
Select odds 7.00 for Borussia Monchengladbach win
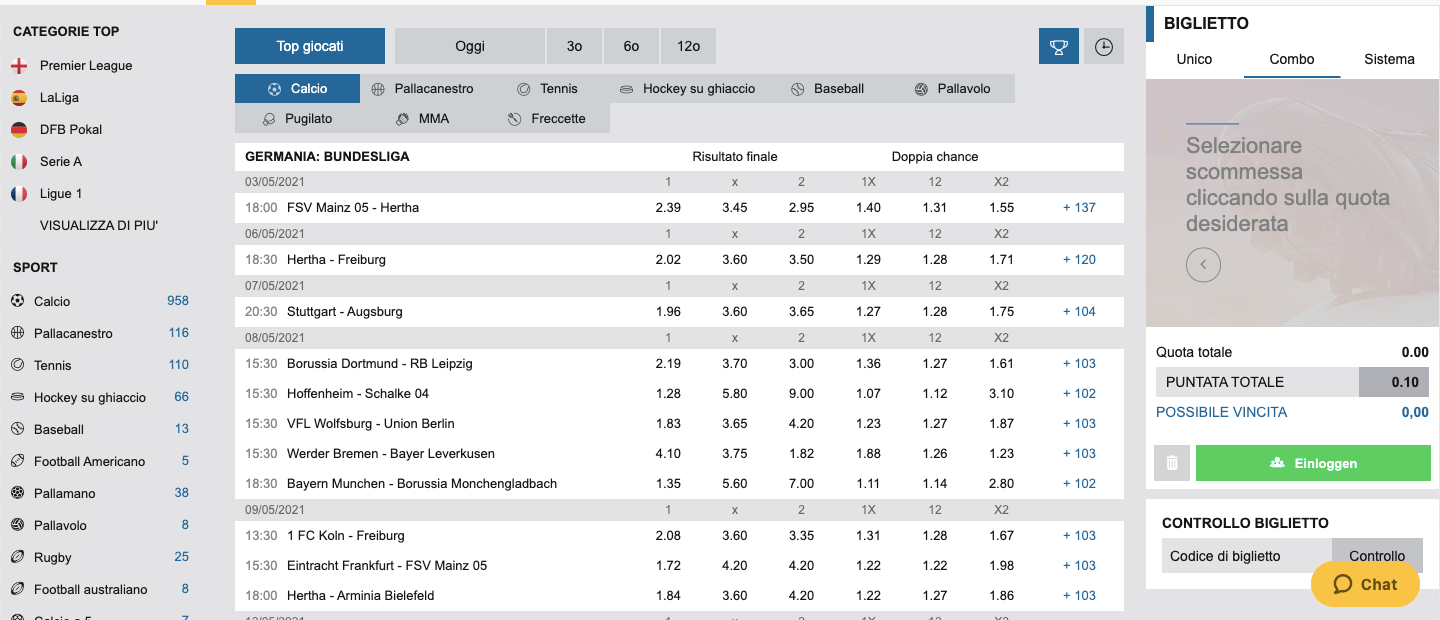801,484
